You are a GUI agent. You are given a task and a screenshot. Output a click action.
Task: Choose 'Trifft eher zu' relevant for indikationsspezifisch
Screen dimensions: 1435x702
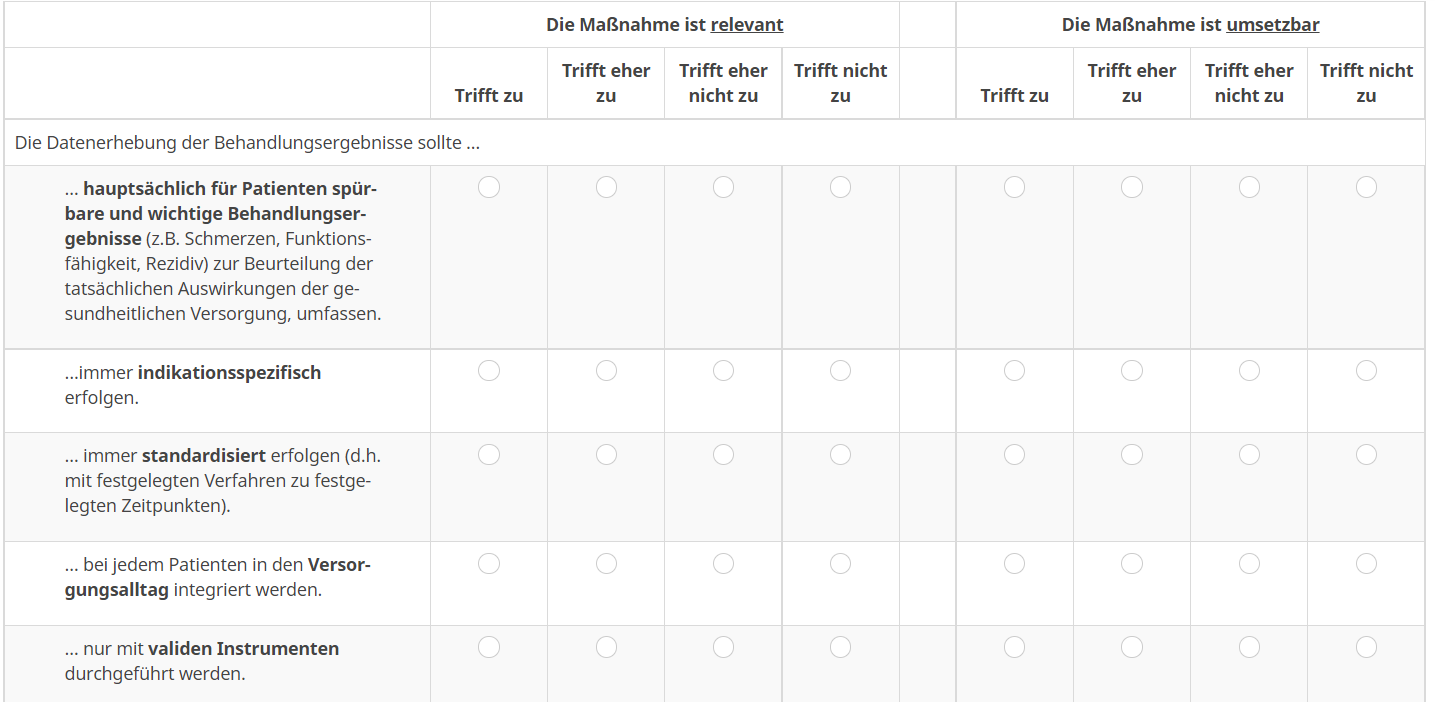[606, 371]
